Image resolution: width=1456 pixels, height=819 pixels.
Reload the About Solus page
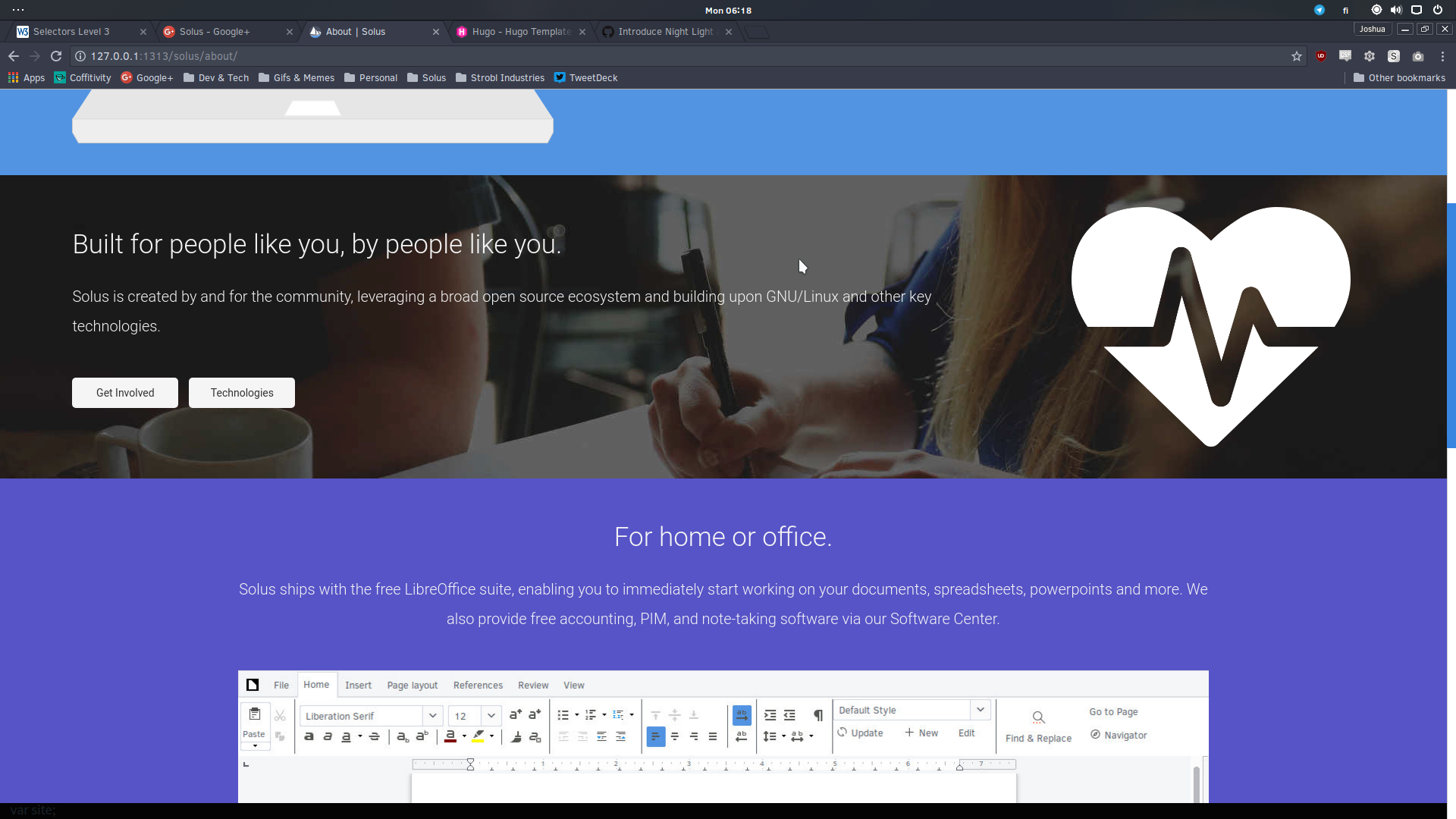[x=56, y=56]
